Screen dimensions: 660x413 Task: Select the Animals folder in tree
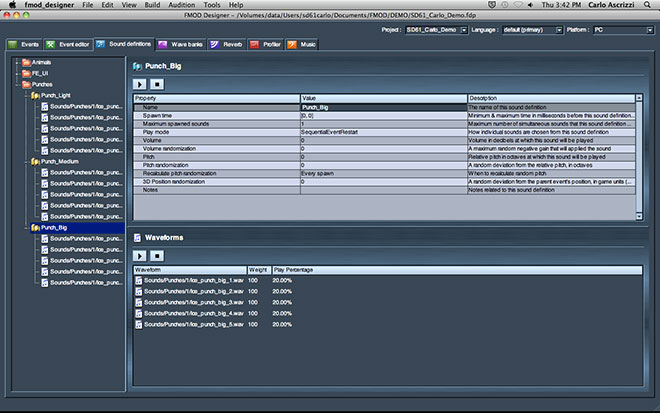click(x=41, y=62)
